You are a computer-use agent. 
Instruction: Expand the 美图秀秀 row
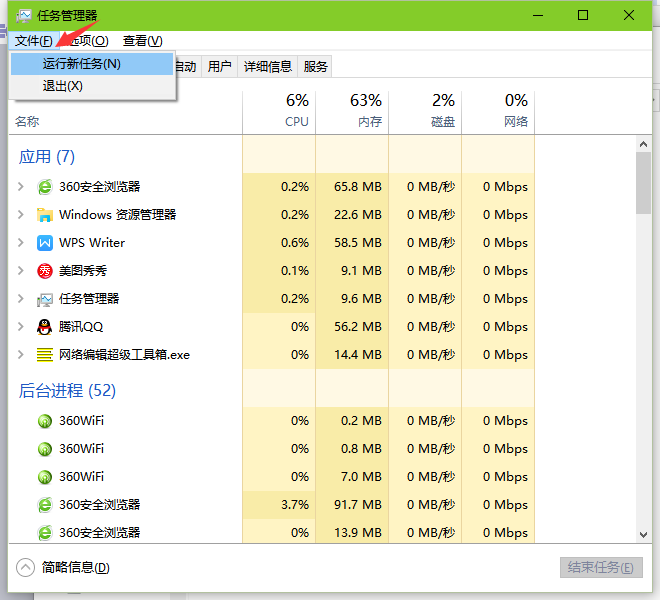[20, 271]
